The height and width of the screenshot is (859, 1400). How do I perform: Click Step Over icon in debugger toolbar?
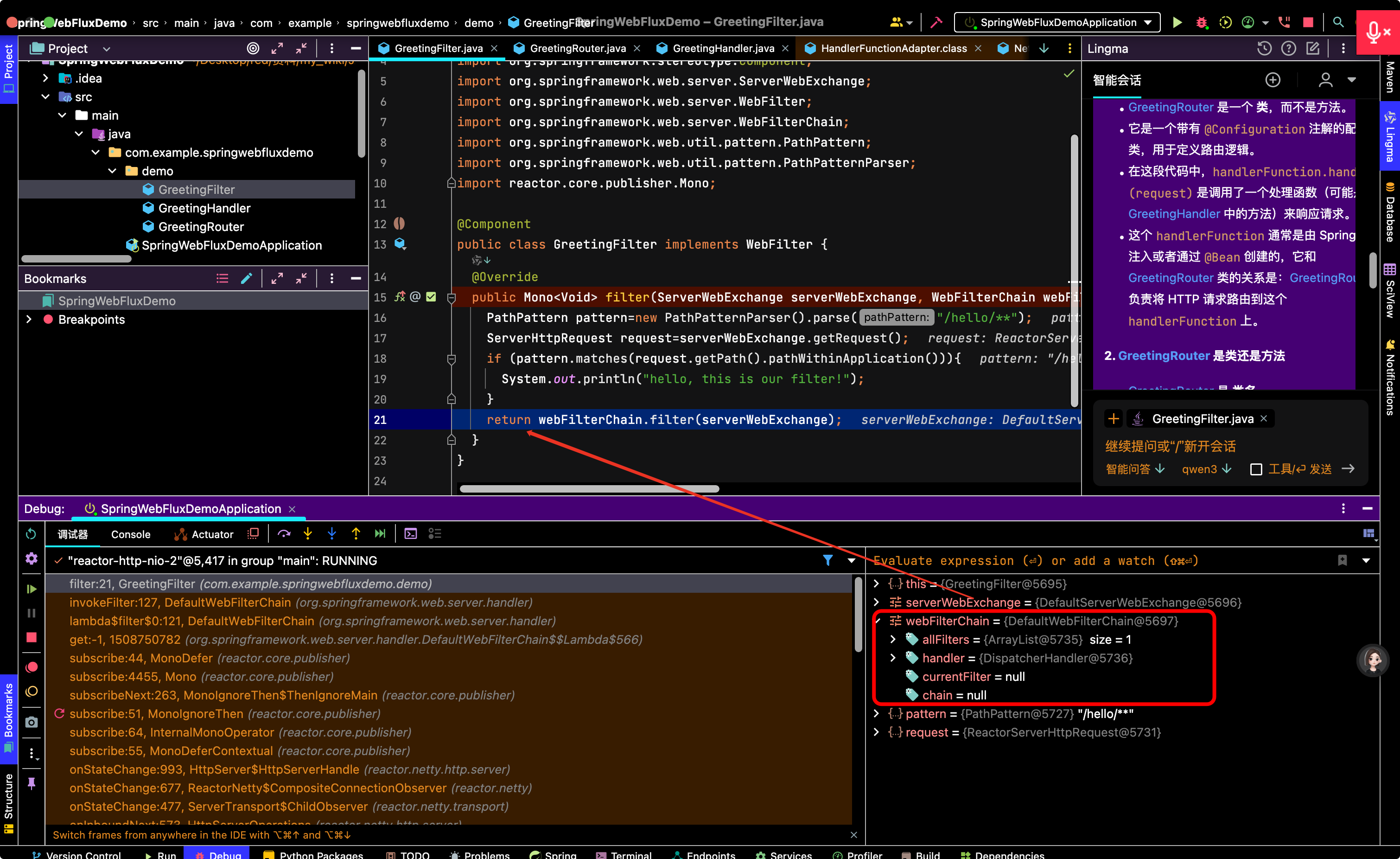[284, 533]
